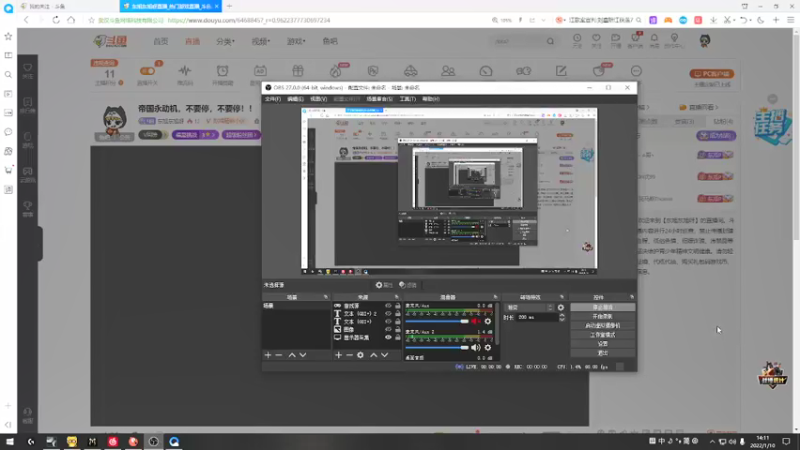
Task: Open settings gear for 麦克风/Aux mixer channel
Action: [x=488, y=321]
